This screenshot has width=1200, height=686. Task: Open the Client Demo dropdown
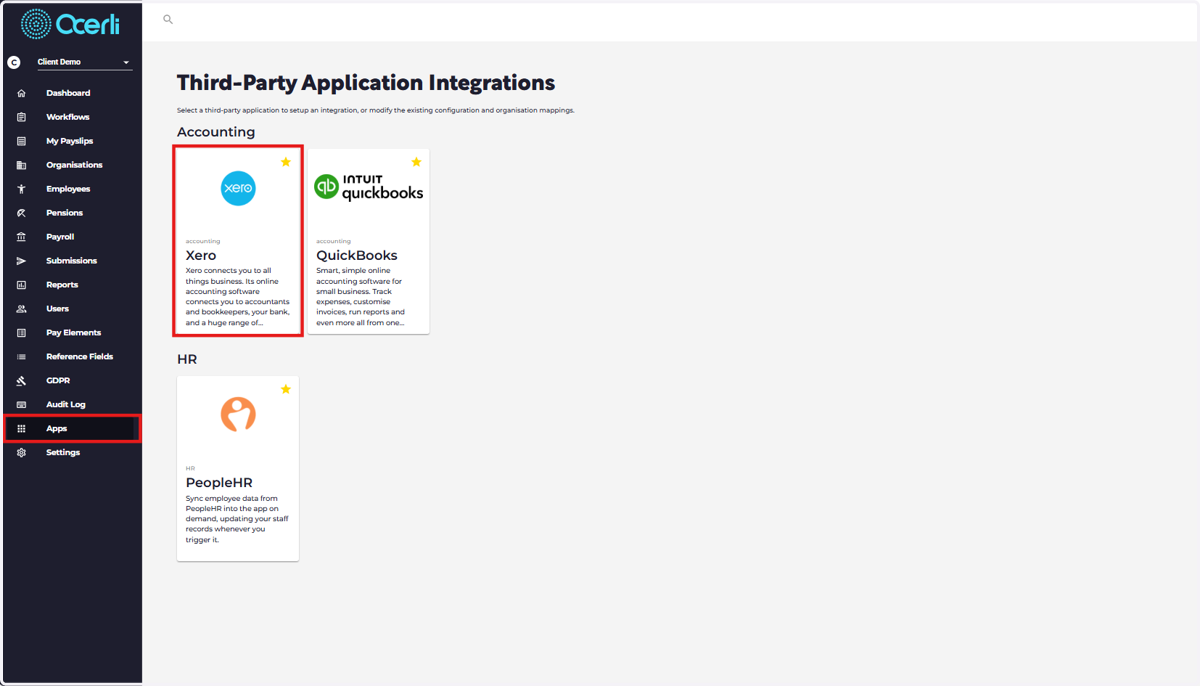85,62
